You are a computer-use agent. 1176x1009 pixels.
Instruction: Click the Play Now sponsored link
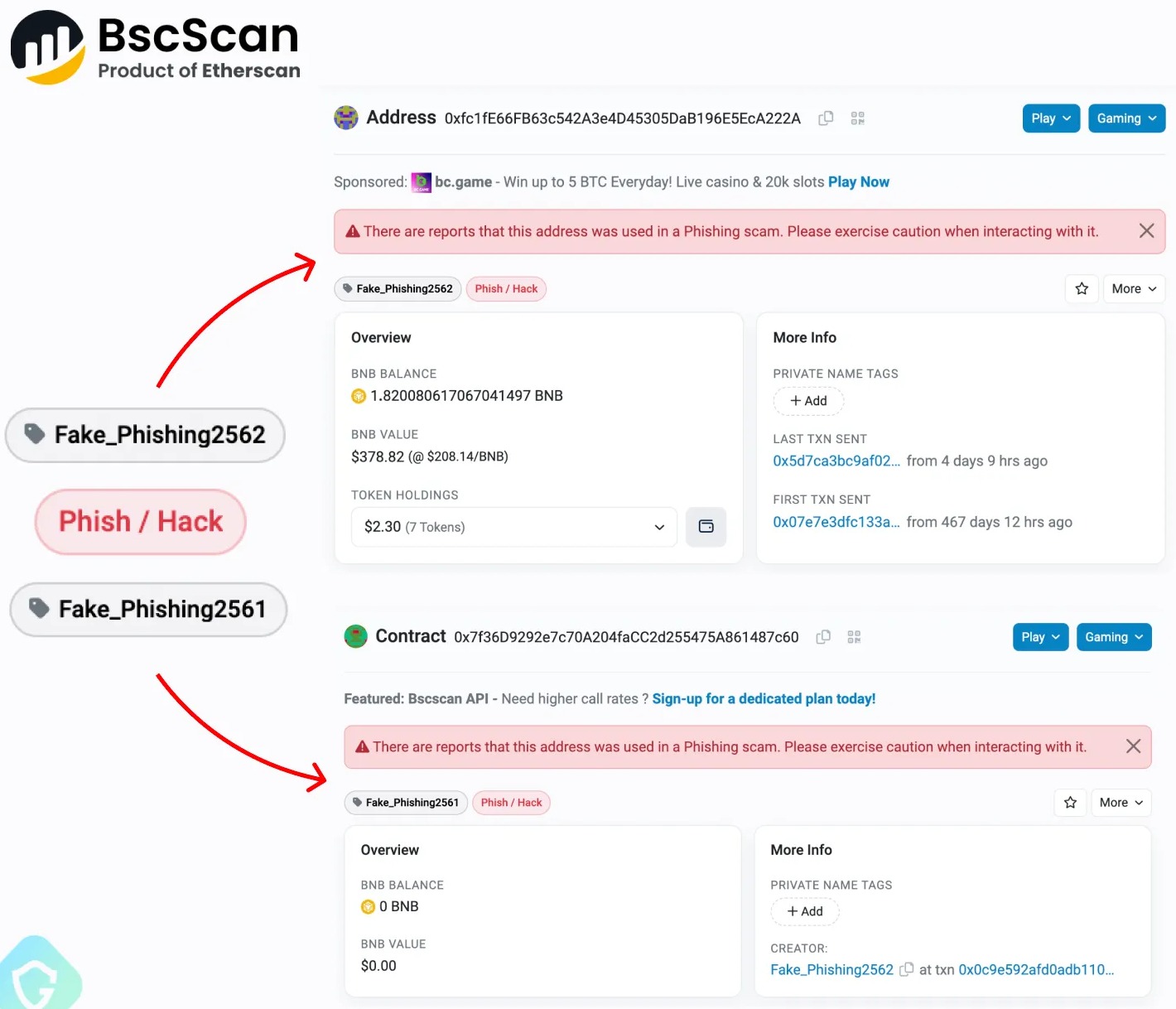pos(858,182)
